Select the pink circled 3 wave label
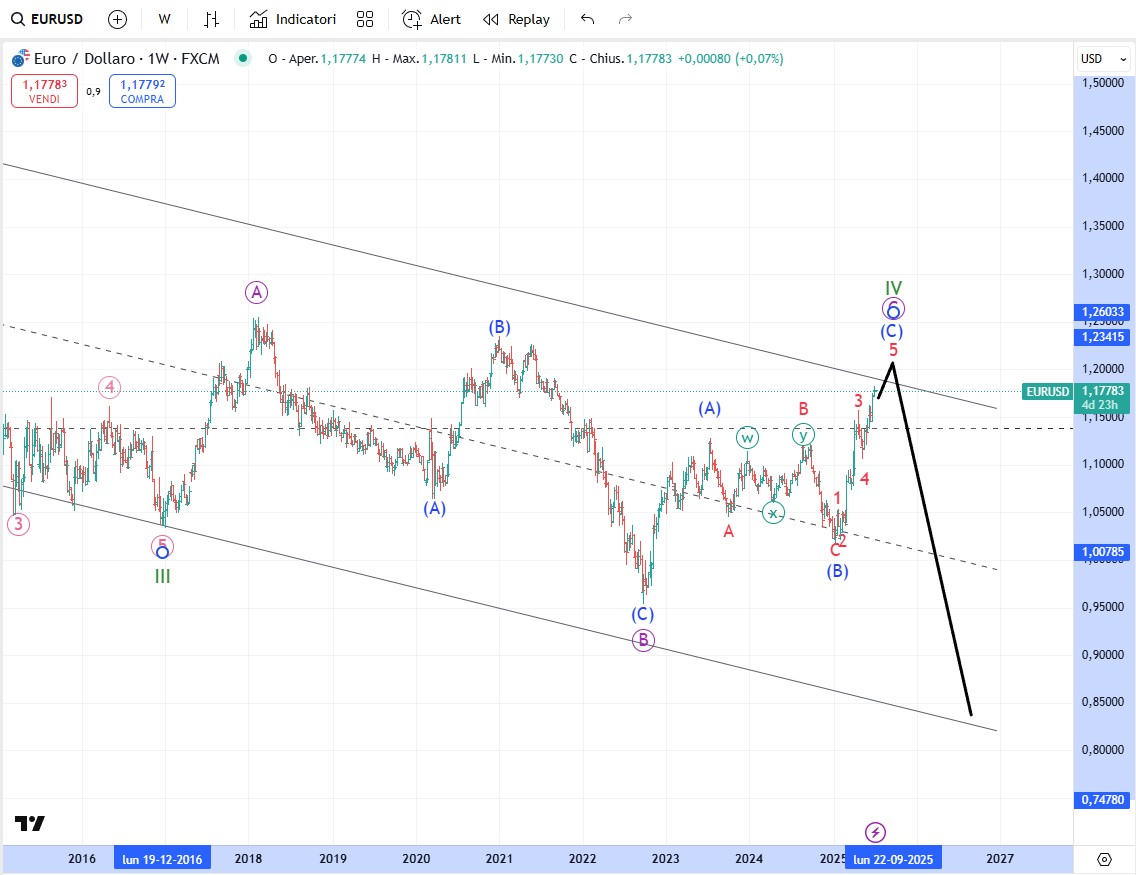This screenshot has width=1136, height=875. point(18,524)
